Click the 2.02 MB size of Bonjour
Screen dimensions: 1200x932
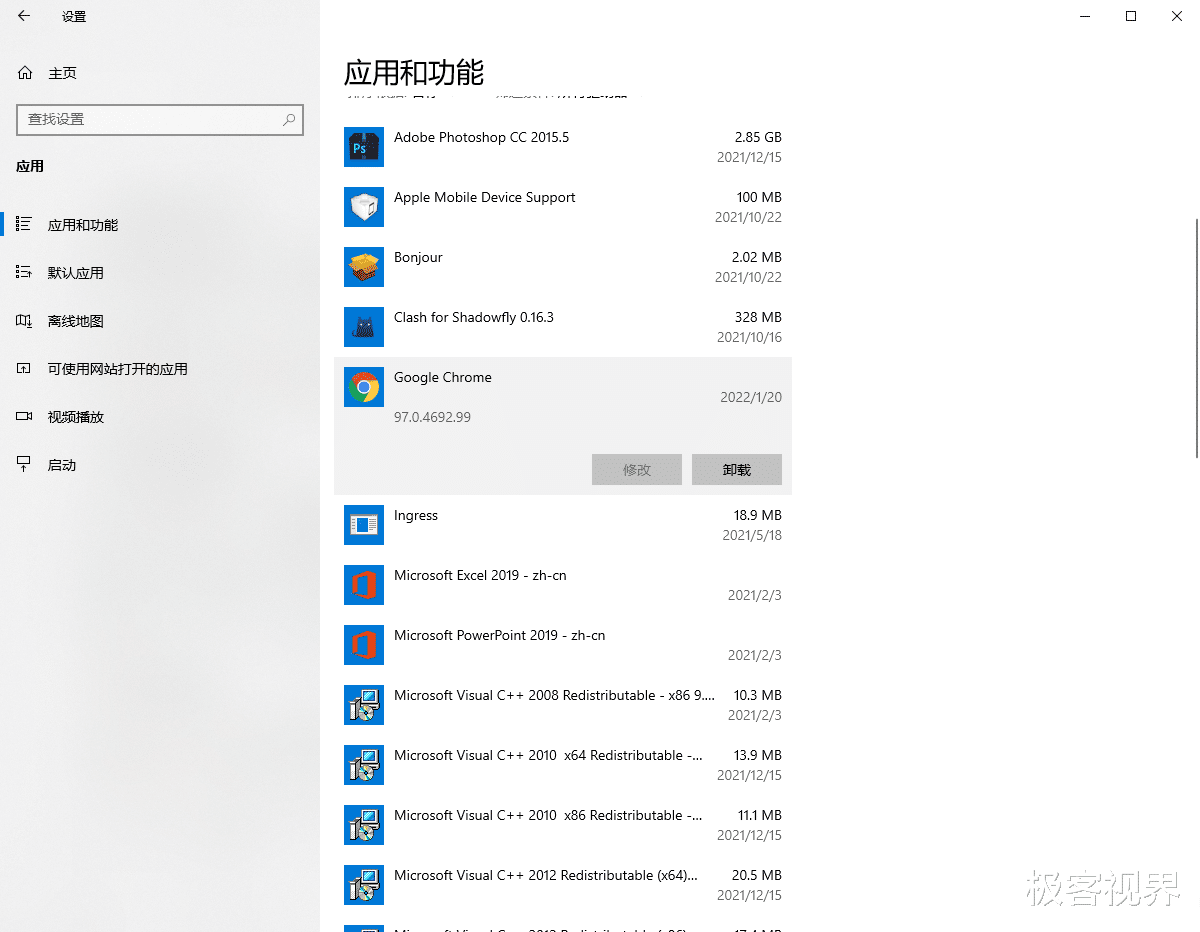click(757, 257)
